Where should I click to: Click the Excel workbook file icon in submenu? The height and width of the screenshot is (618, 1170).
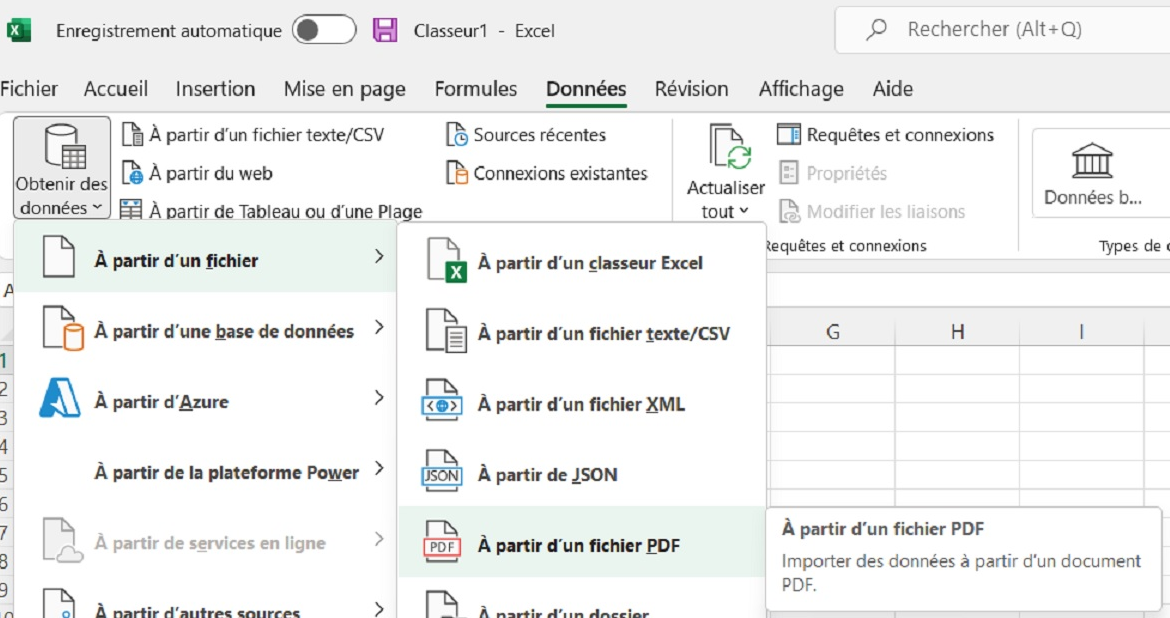[446, 260]
